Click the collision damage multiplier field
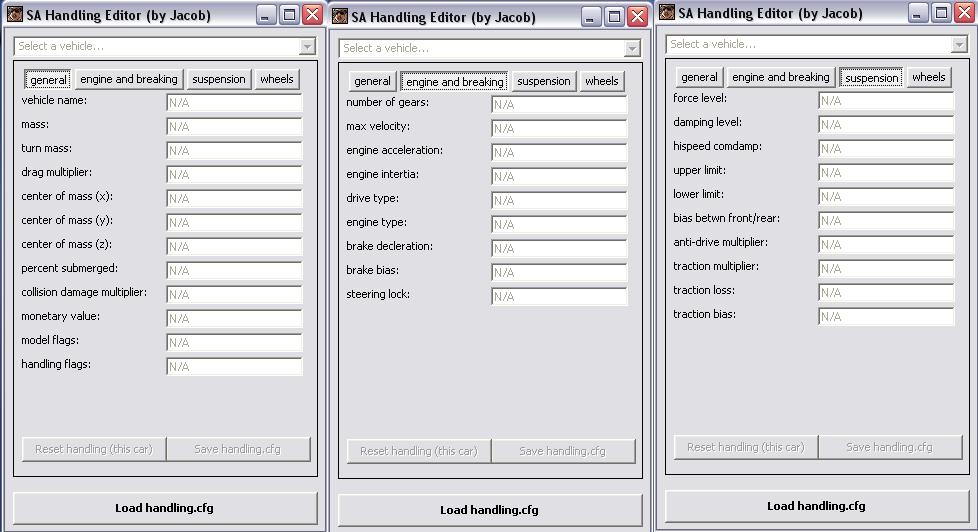 pos(234,294)
